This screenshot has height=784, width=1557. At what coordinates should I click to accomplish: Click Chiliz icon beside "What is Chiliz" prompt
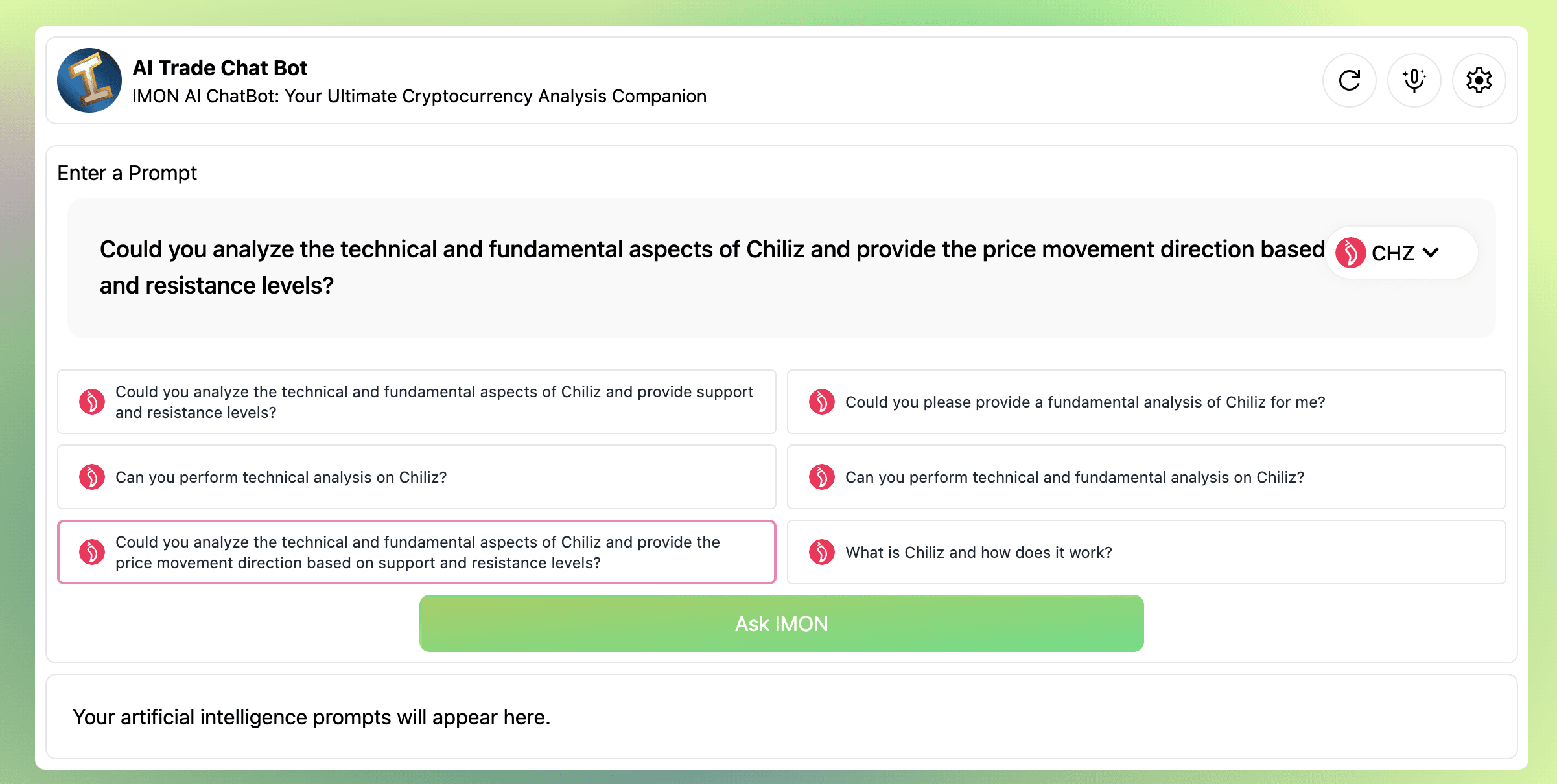(821, 552)
